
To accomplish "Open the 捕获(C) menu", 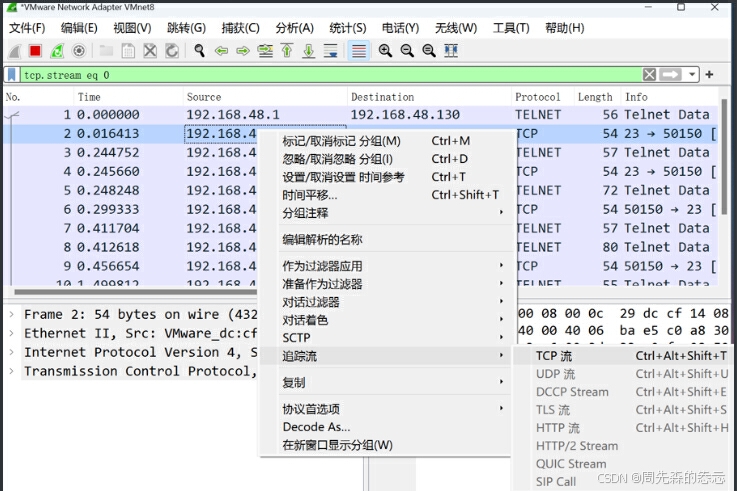I will tap(240, 28).
